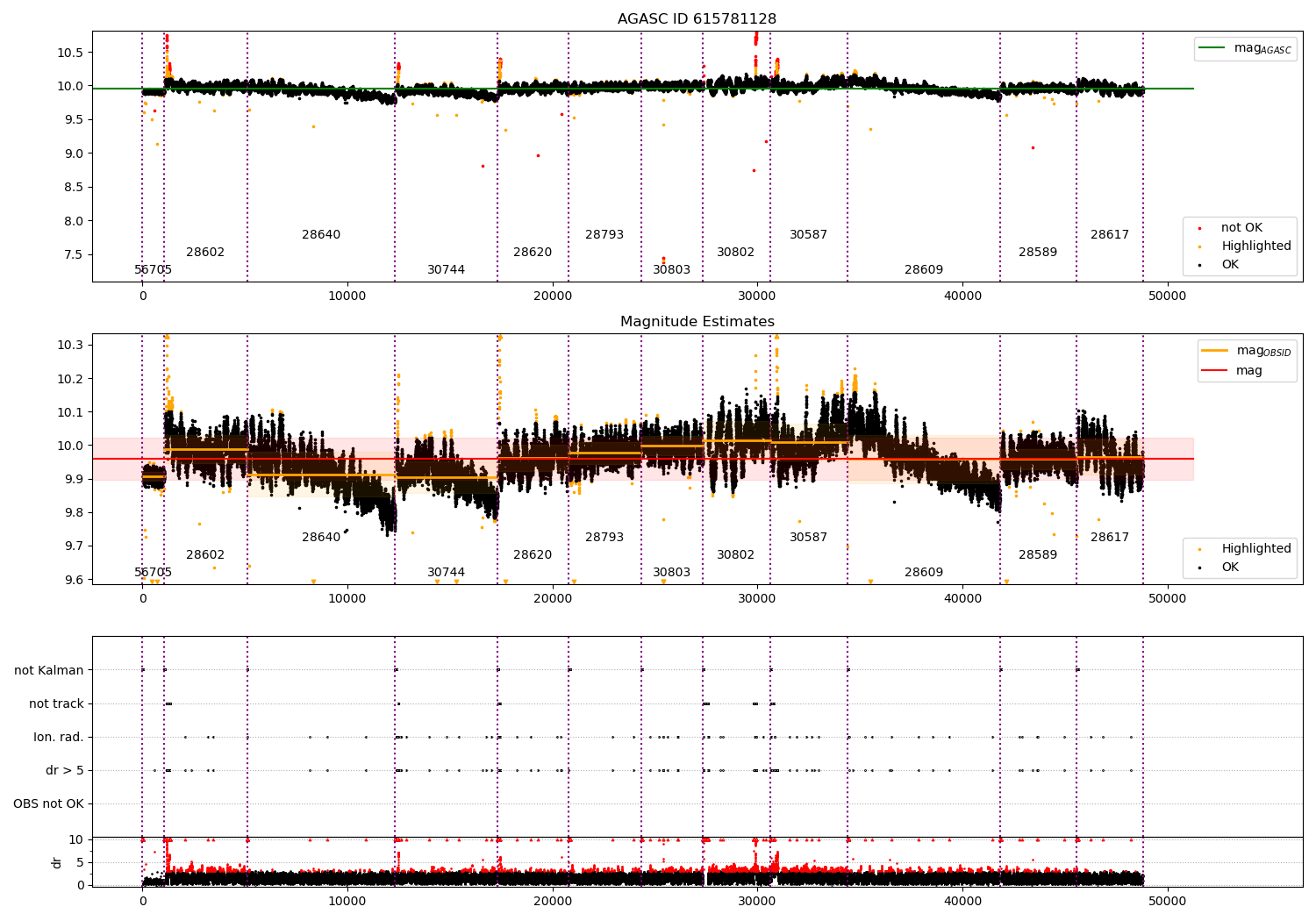The height and width of the screenshot is (921, 1316).
Task: Select 'not OK' legend entry in top plot
Action: click(x=1240, y=228)
